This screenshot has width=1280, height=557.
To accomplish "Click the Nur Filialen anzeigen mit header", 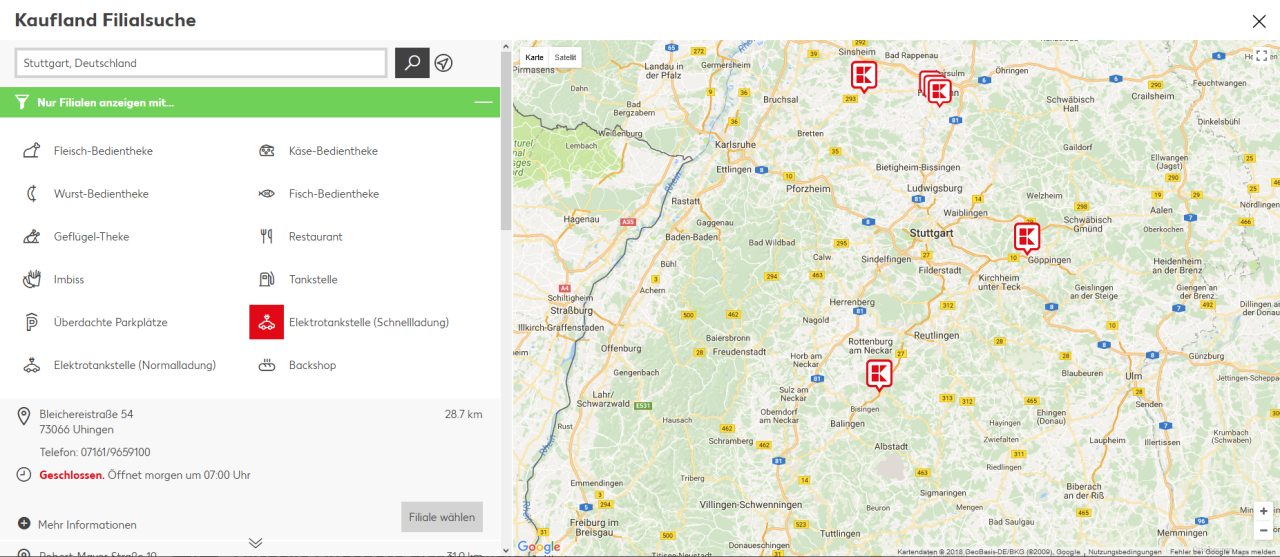I will pyautogui.click(x=250, y=102).
